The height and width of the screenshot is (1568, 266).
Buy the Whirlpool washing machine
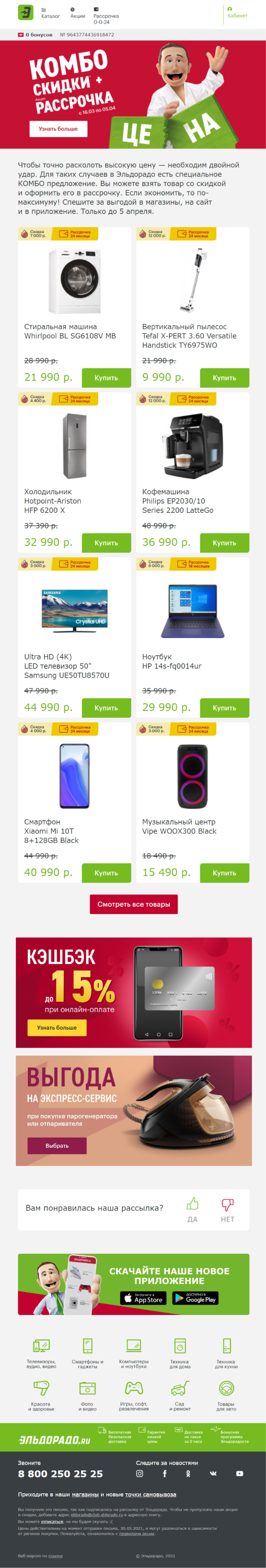(x=106, y=378)
